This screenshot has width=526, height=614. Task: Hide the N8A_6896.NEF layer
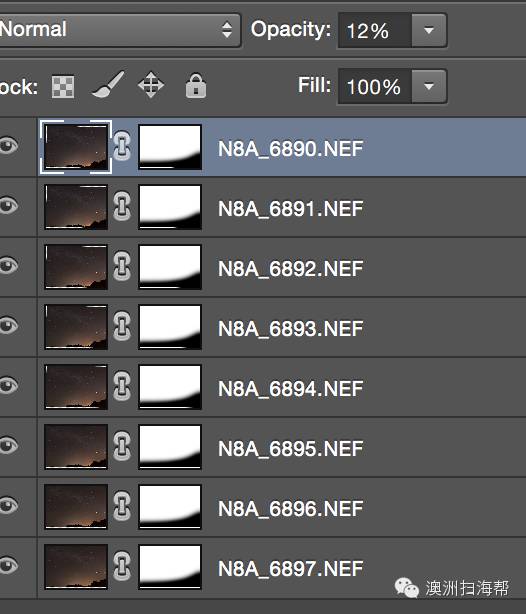coord(8,505)
